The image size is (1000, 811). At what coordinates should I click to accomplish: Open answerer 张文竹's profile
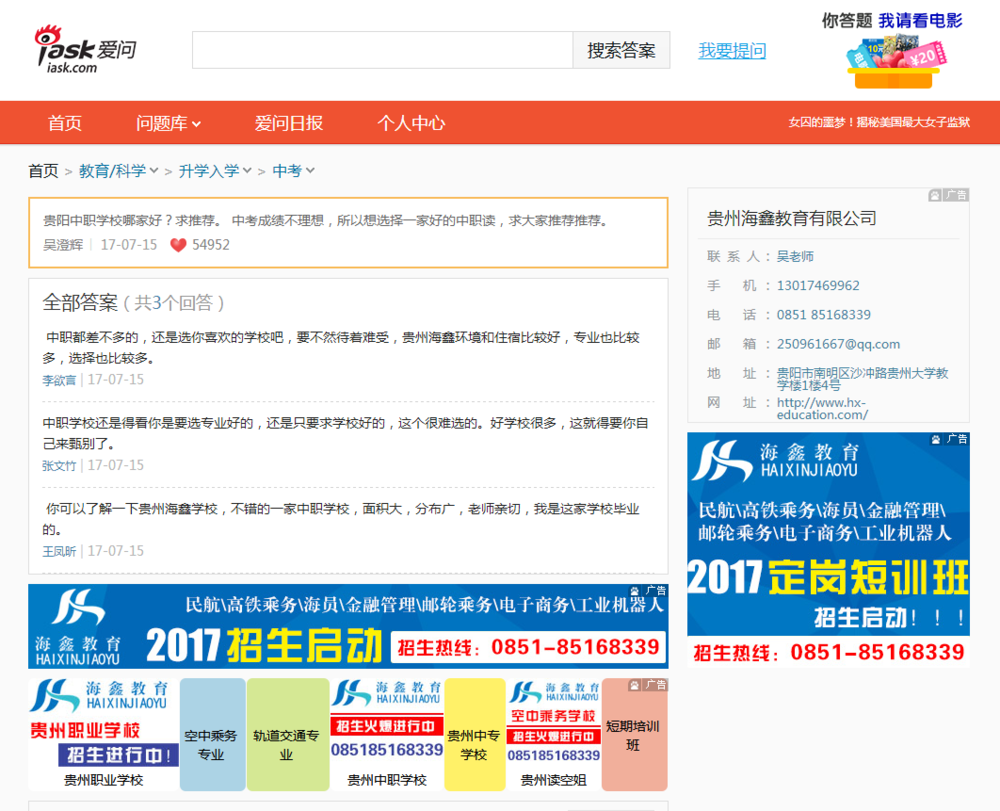[x=59, y=466]
